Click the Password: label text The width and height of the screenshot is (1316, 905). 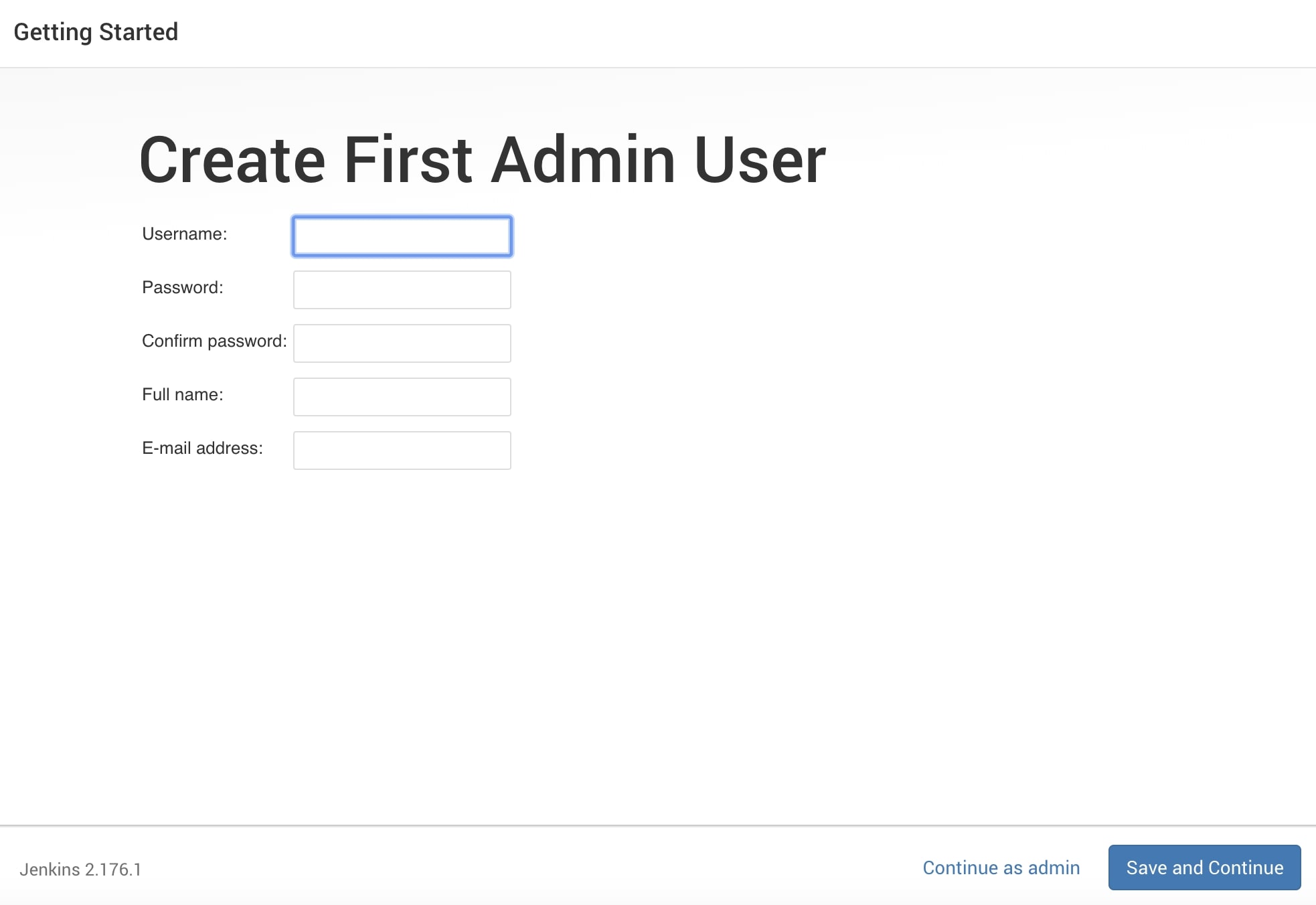(182, 287)
